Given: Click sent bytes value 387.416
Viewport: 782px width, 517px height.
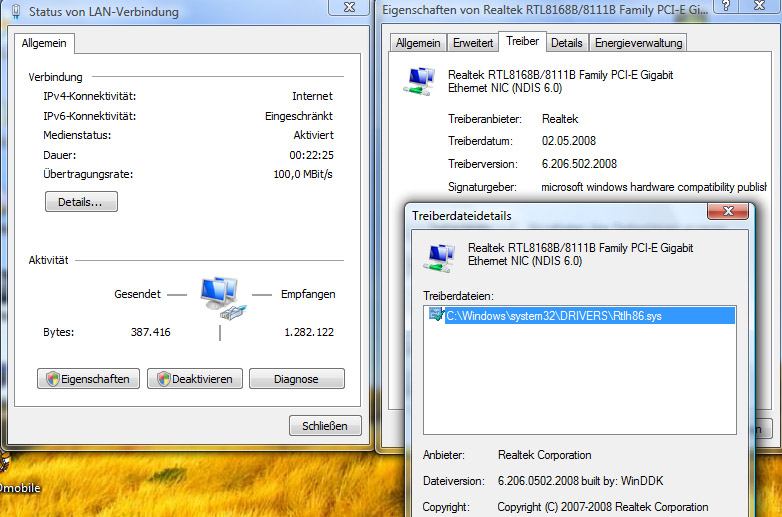Looking at the screenshot, I should pos(151,332).
